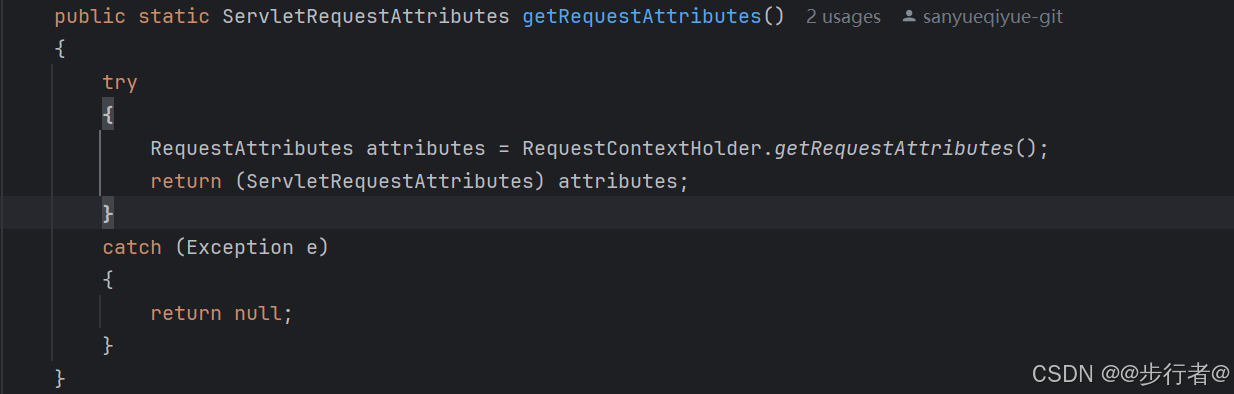
Task: Click the null literal in the return statement
Action: pos(258,313)
